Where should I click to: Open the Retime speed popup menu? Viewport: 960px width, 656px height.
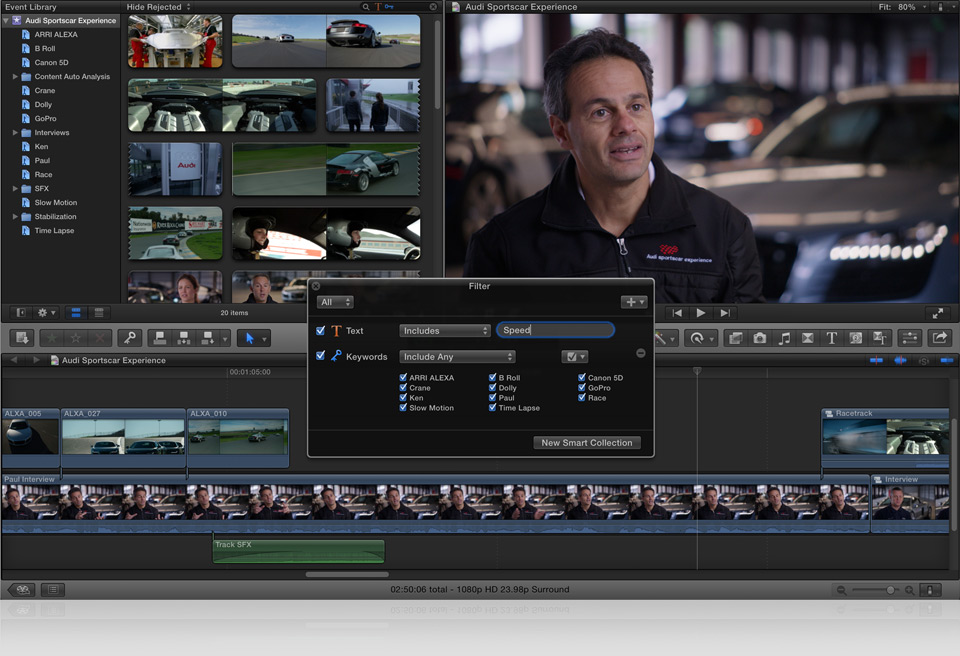(x=699, y=338)
